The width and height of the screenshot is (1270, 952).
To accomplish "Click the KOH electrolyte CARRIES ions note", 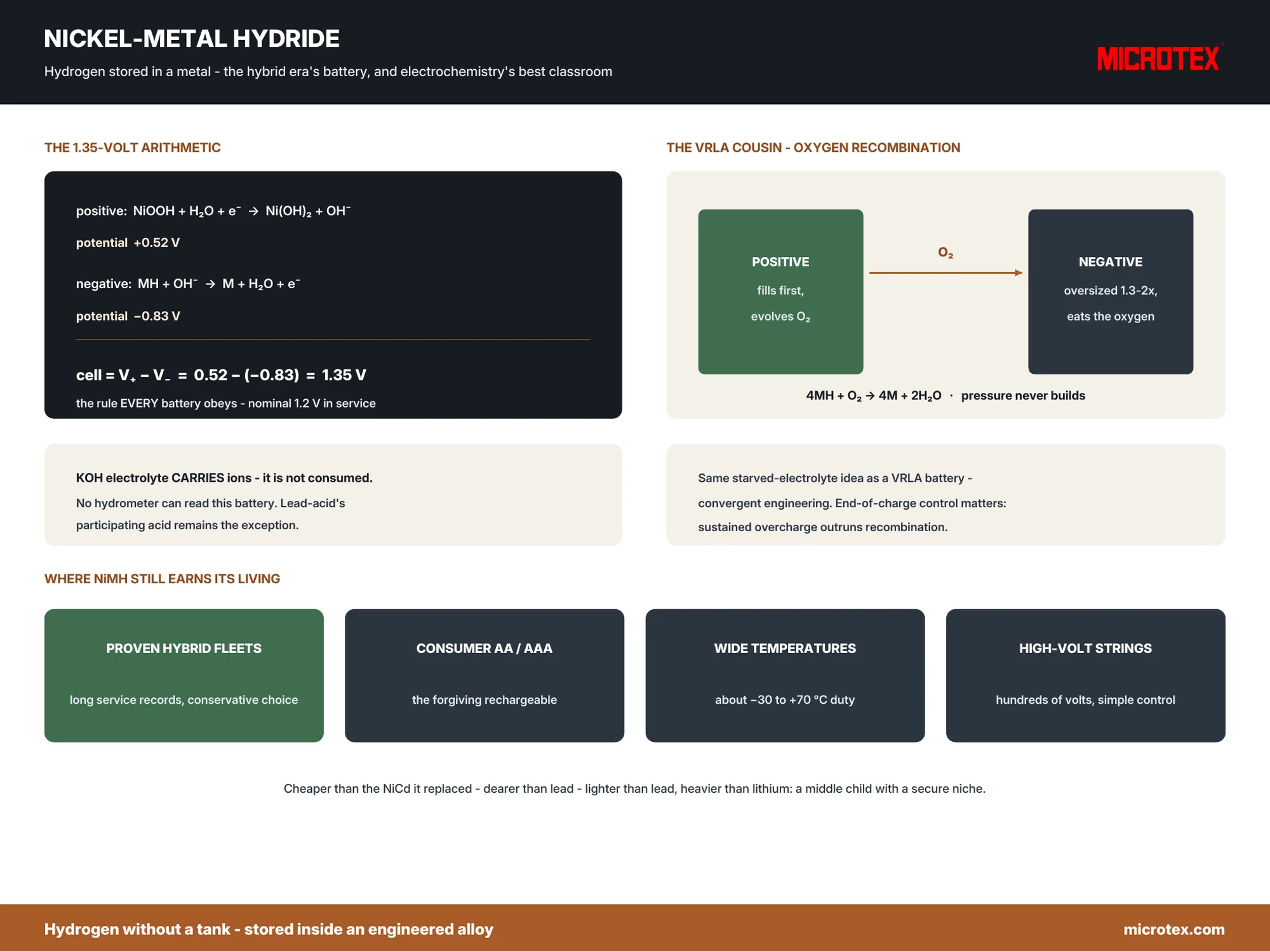I will pyautogui.click(x=224, y=478).
